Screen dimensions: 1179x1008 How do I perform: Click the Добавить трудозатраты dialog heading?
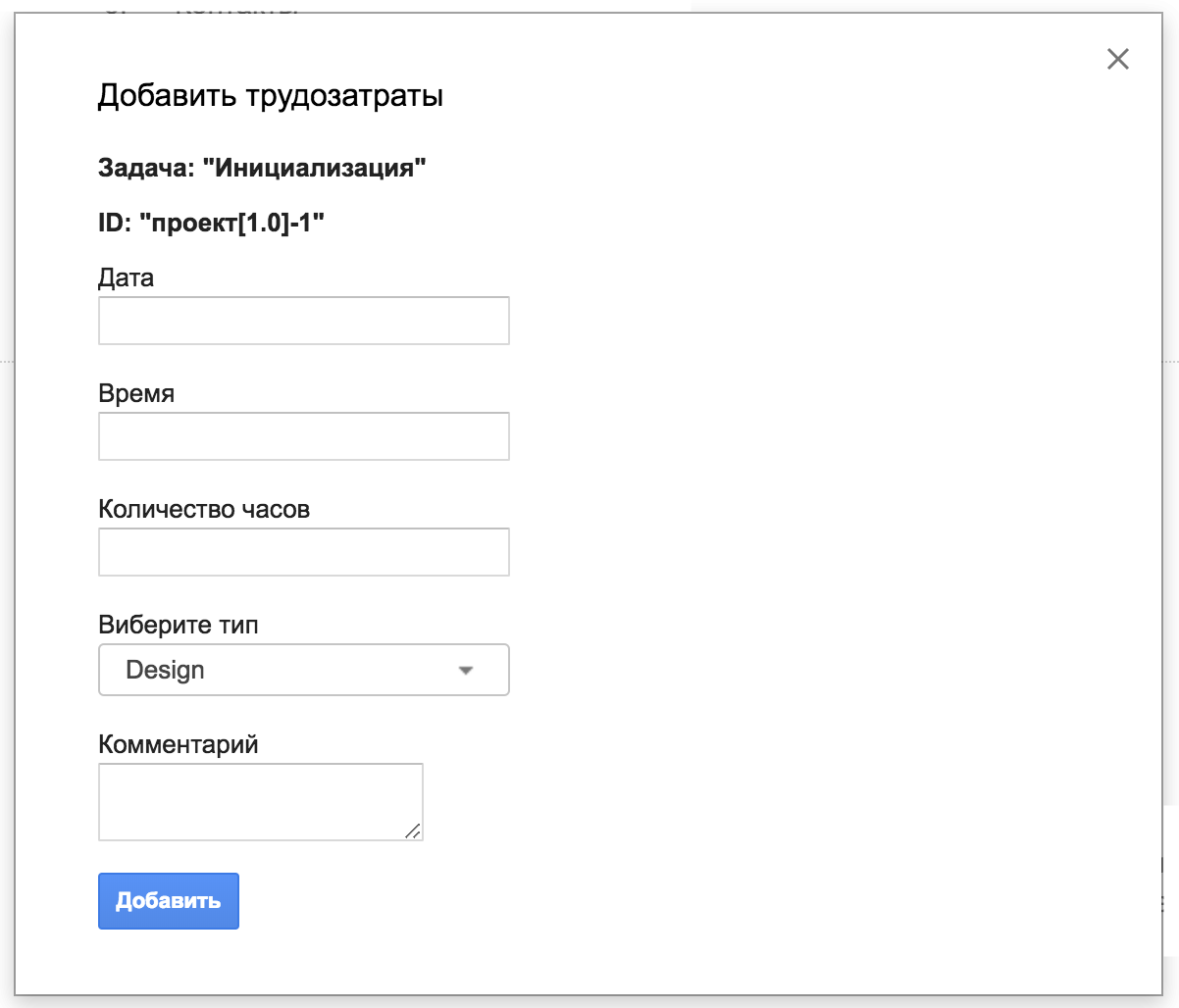click(271, 96)
